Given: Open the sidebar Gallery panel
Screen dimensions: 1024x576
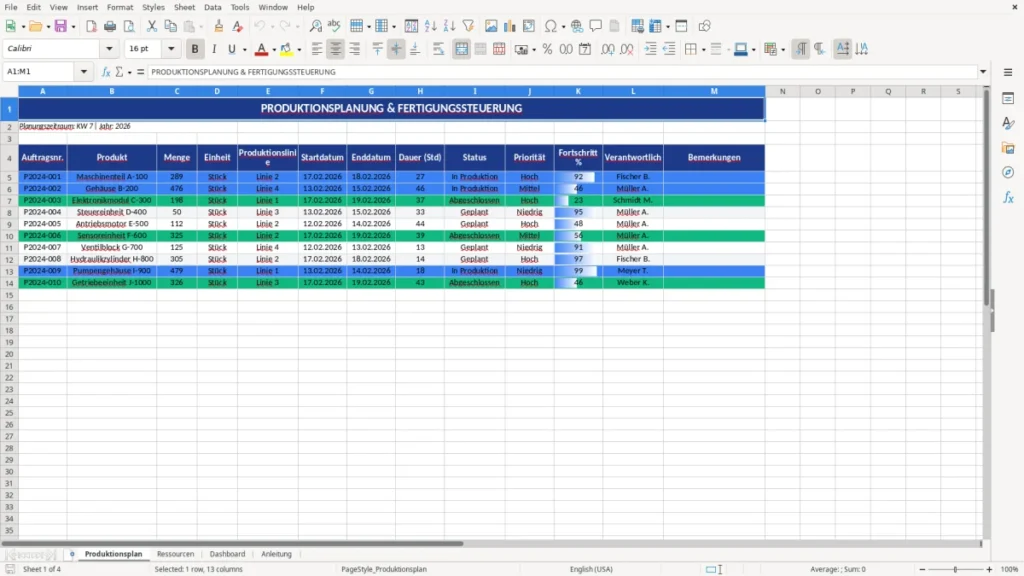Looking at the screenshot, I should point(1008,148).
